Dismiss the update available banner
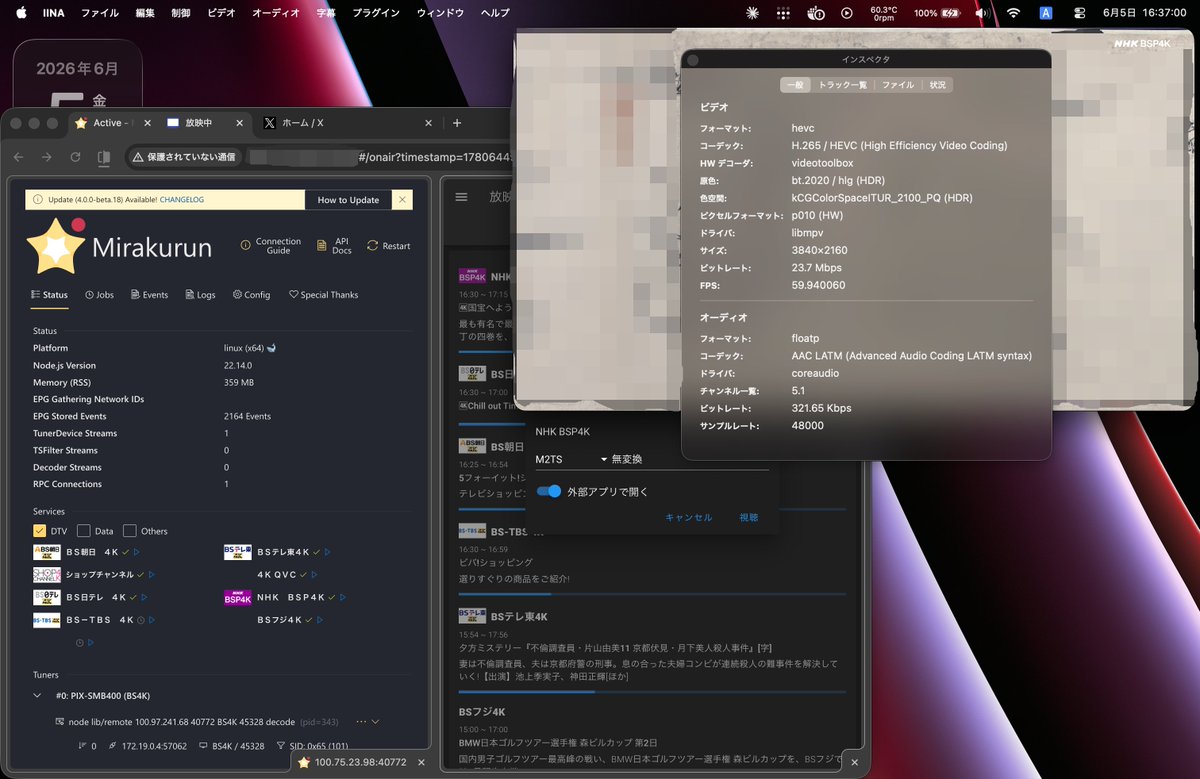The height and width of the screenshot is (779, 1200). pos(402,200)
